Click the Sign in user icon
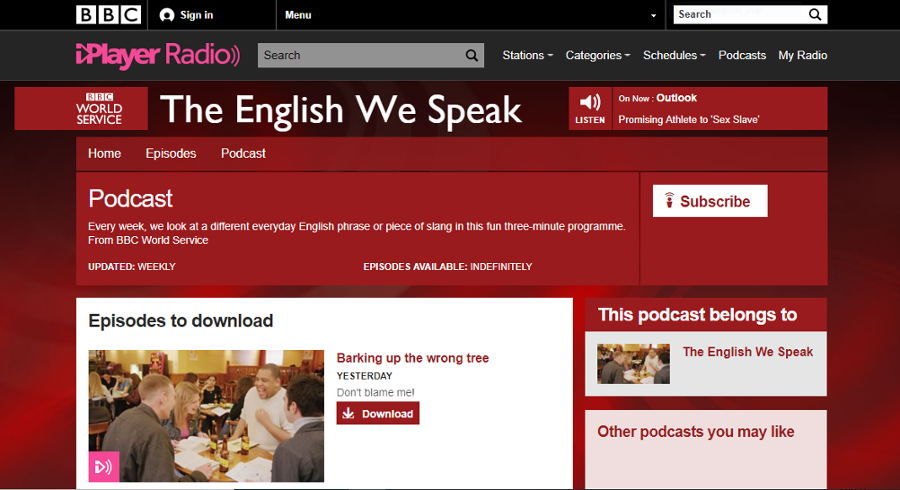Image resolution: width=900 pixels, height=490 pixels. 166,15
